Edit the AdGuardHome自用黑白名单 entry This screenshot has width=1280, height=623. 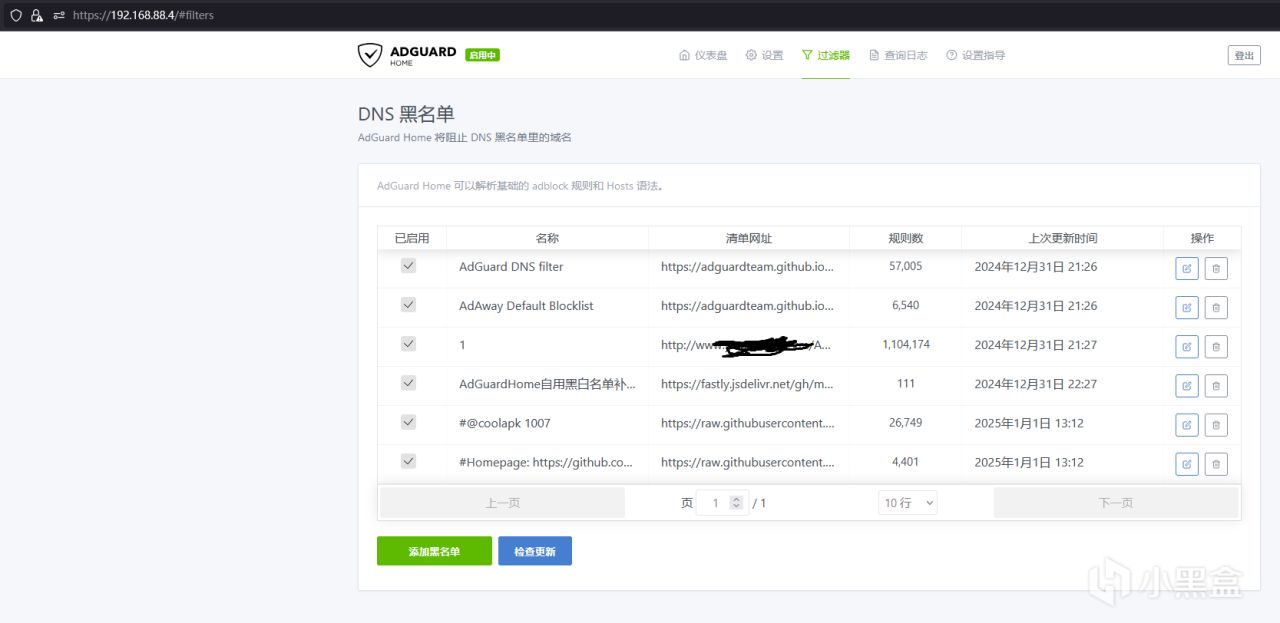tap(1187, 385)
